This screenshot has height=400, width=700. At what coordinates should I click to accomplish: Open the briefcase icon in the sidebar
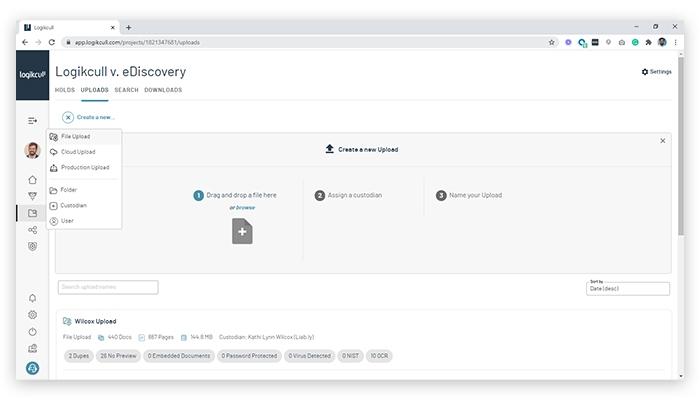(32, 348)
